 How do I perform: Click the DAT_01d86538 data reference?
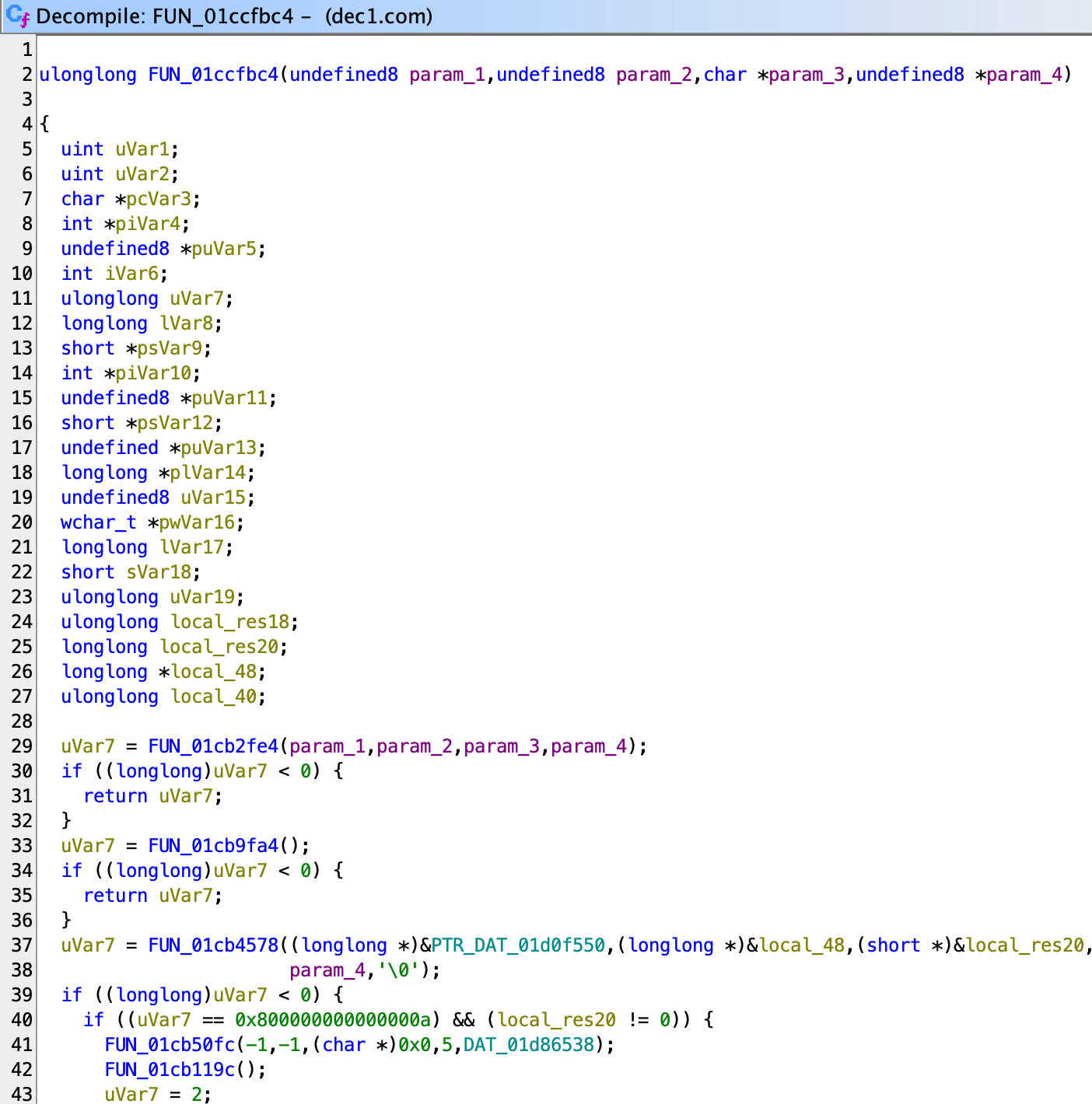[529, 1045]
